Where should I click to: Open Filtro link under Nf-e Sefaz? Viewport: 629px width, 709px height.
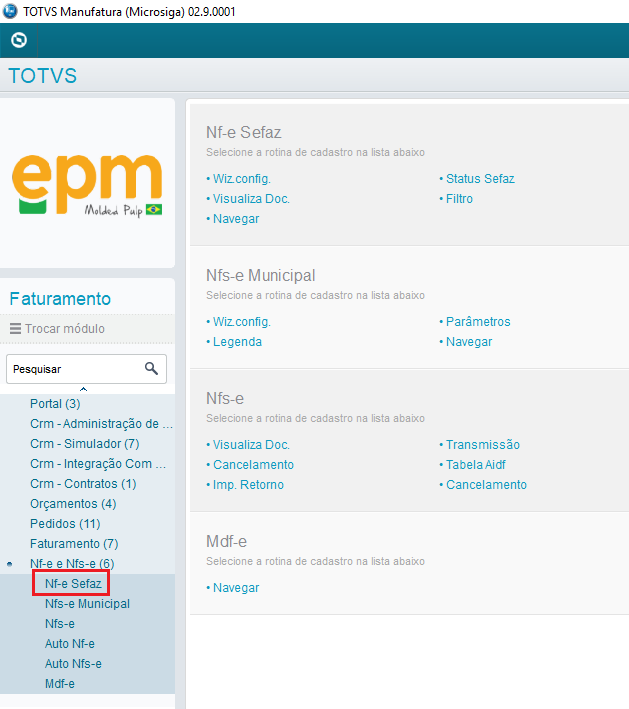[459, 199]
